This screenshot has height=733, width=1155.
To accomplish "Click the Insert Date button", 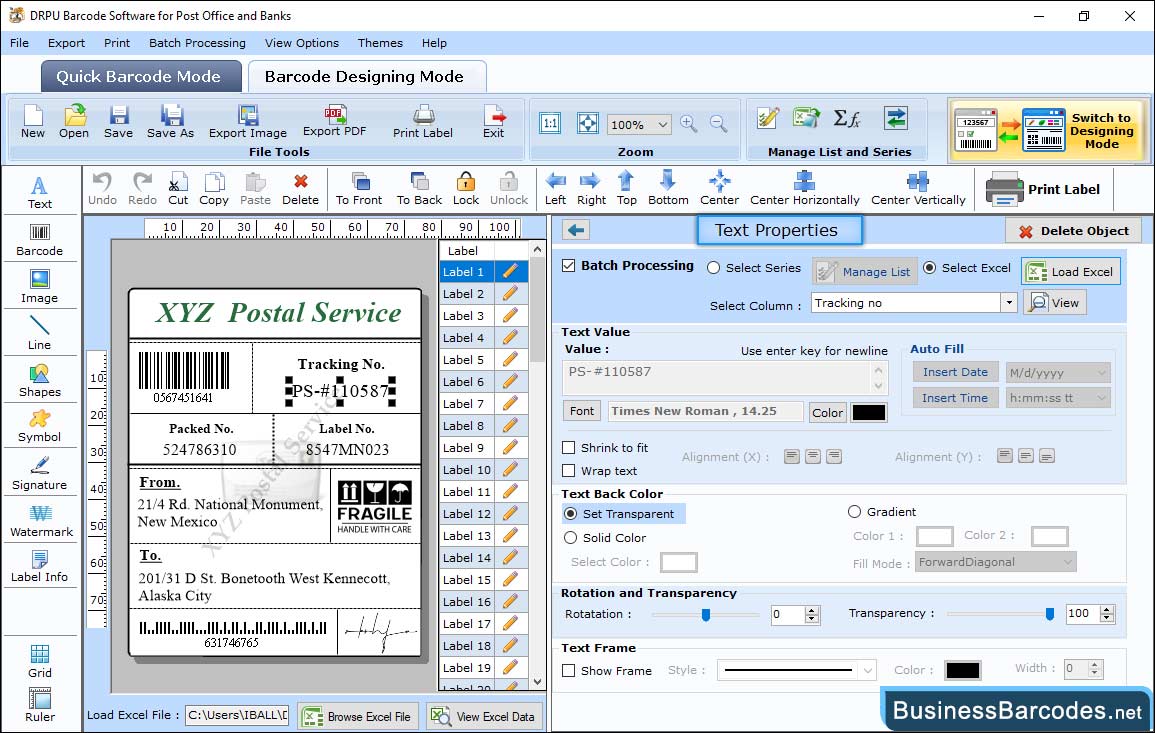I will (x=955, y=372).
